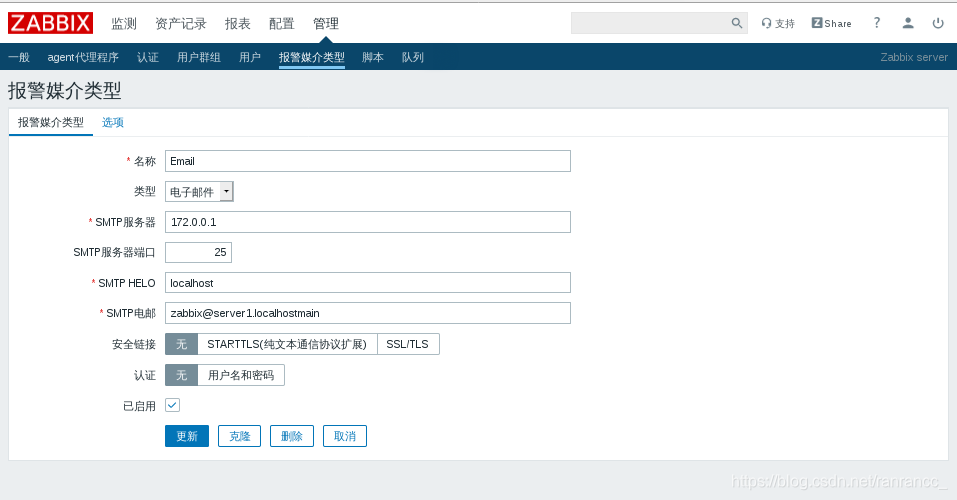This screenshot has width=957, height=500.
Task: Select 无 for 认证
Action: [181, 375]
